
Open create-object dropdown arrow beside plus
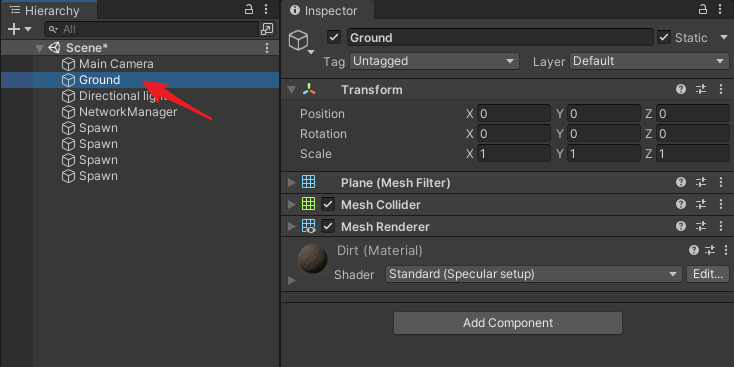[28, 29]
